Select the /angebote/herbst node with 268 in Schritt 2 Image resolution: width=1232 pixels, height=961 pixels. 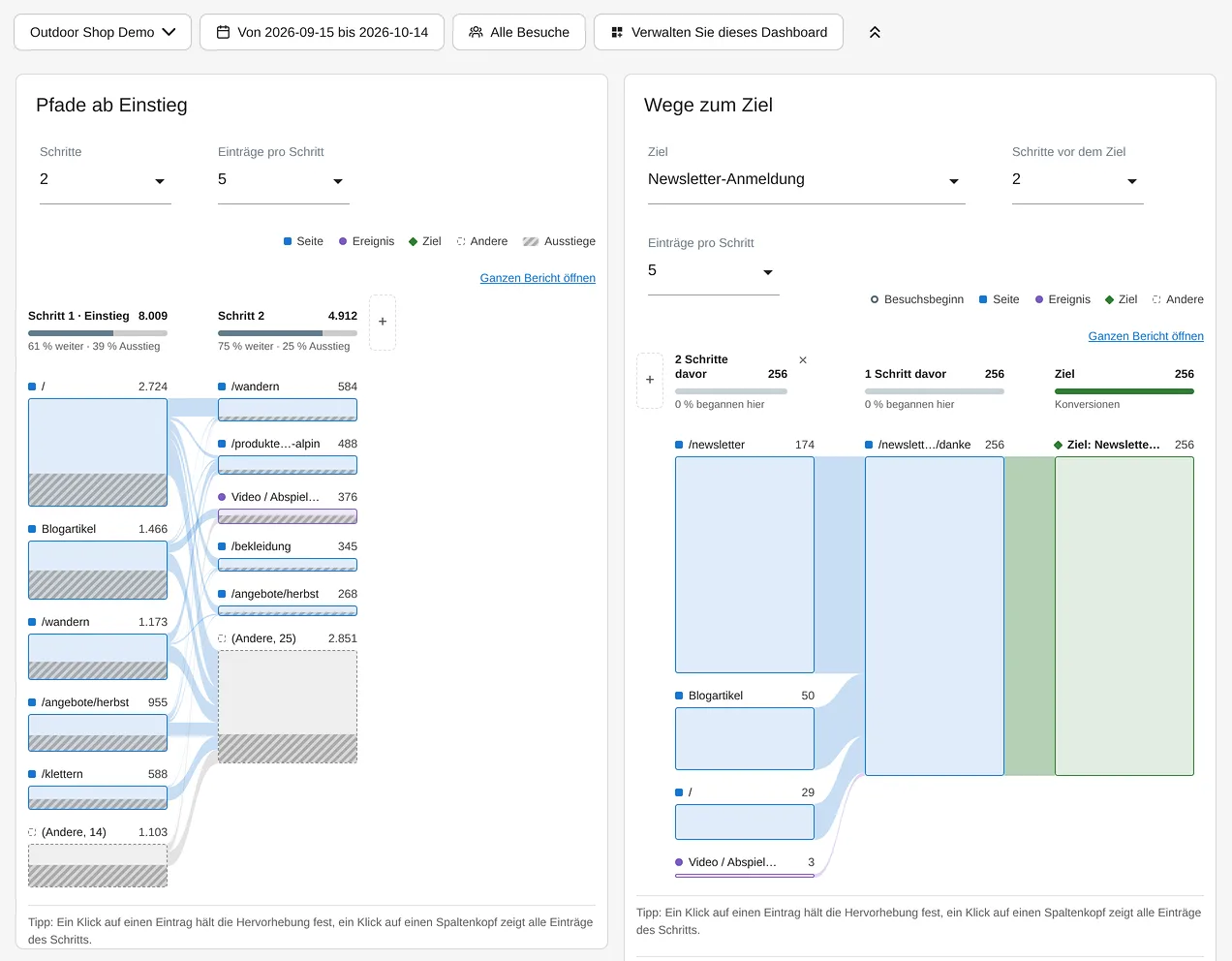click(288, 610)
